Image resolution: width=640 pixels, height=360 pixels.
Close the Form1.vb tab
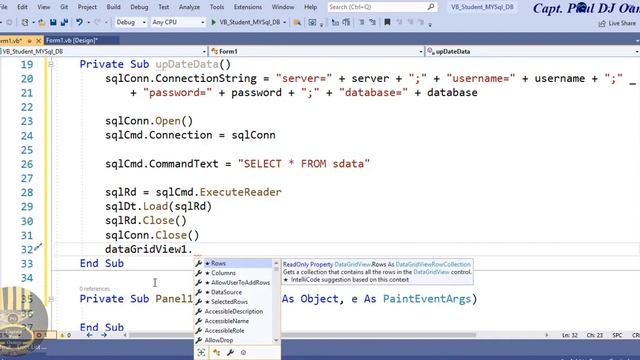[x=39, y=41]
